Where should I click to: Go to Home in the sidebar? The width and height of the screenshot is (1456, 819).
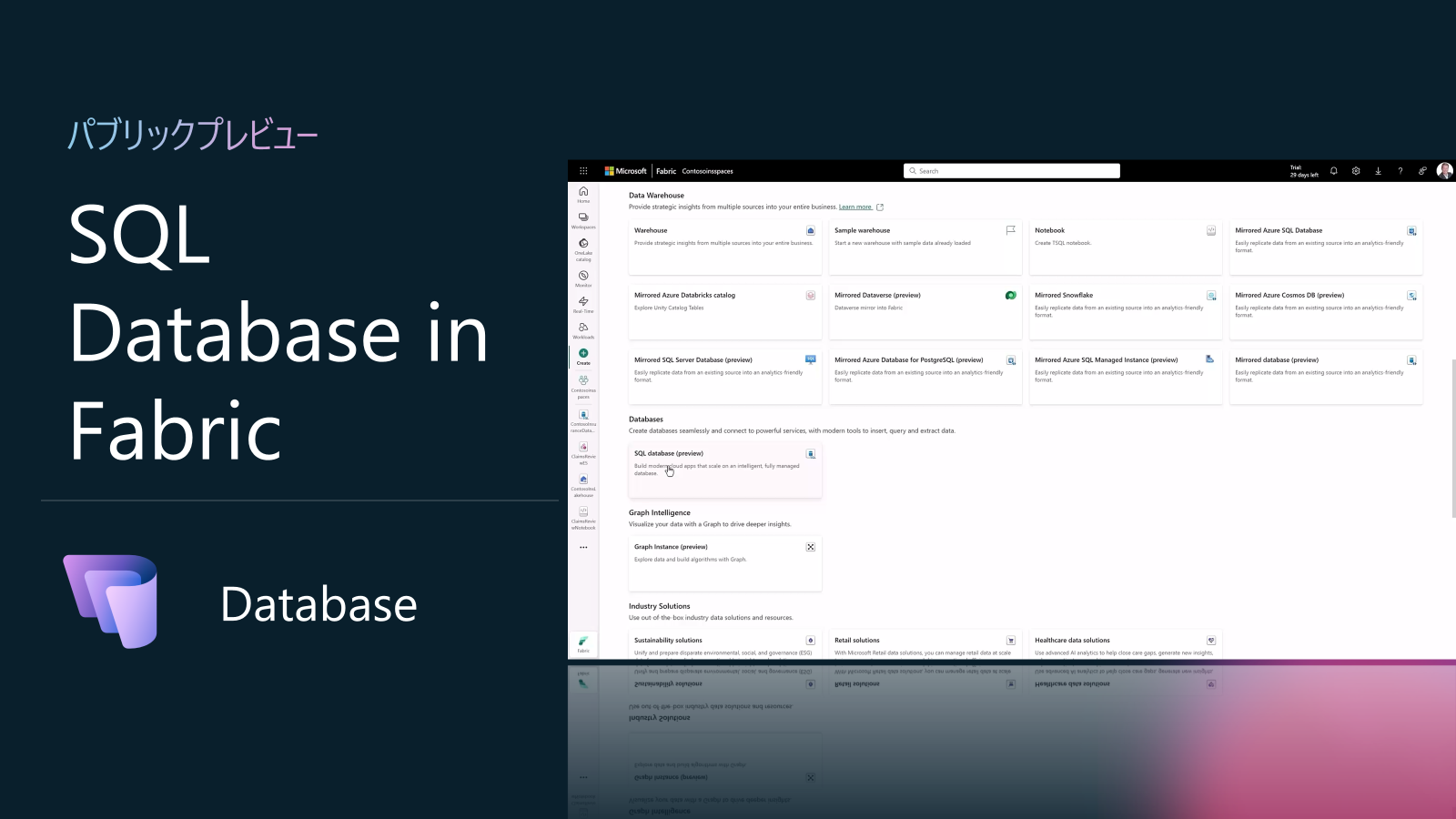click(583, 195)
